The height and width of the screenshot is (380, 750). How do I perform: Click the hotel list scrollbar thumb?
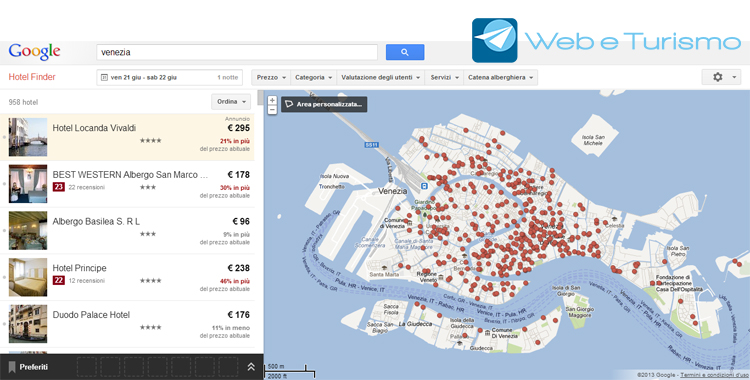point(260,97)
